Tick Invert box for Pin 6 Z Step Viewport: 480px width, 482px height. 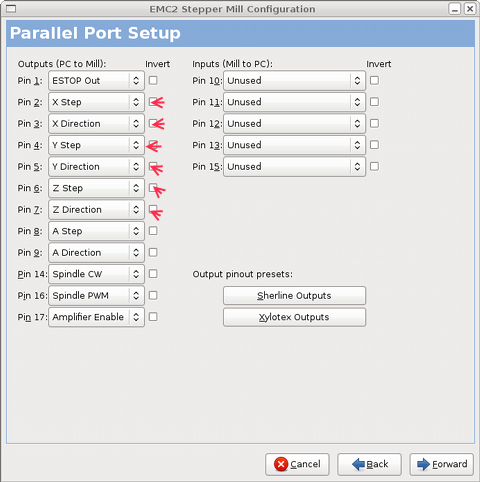point(153,188)
